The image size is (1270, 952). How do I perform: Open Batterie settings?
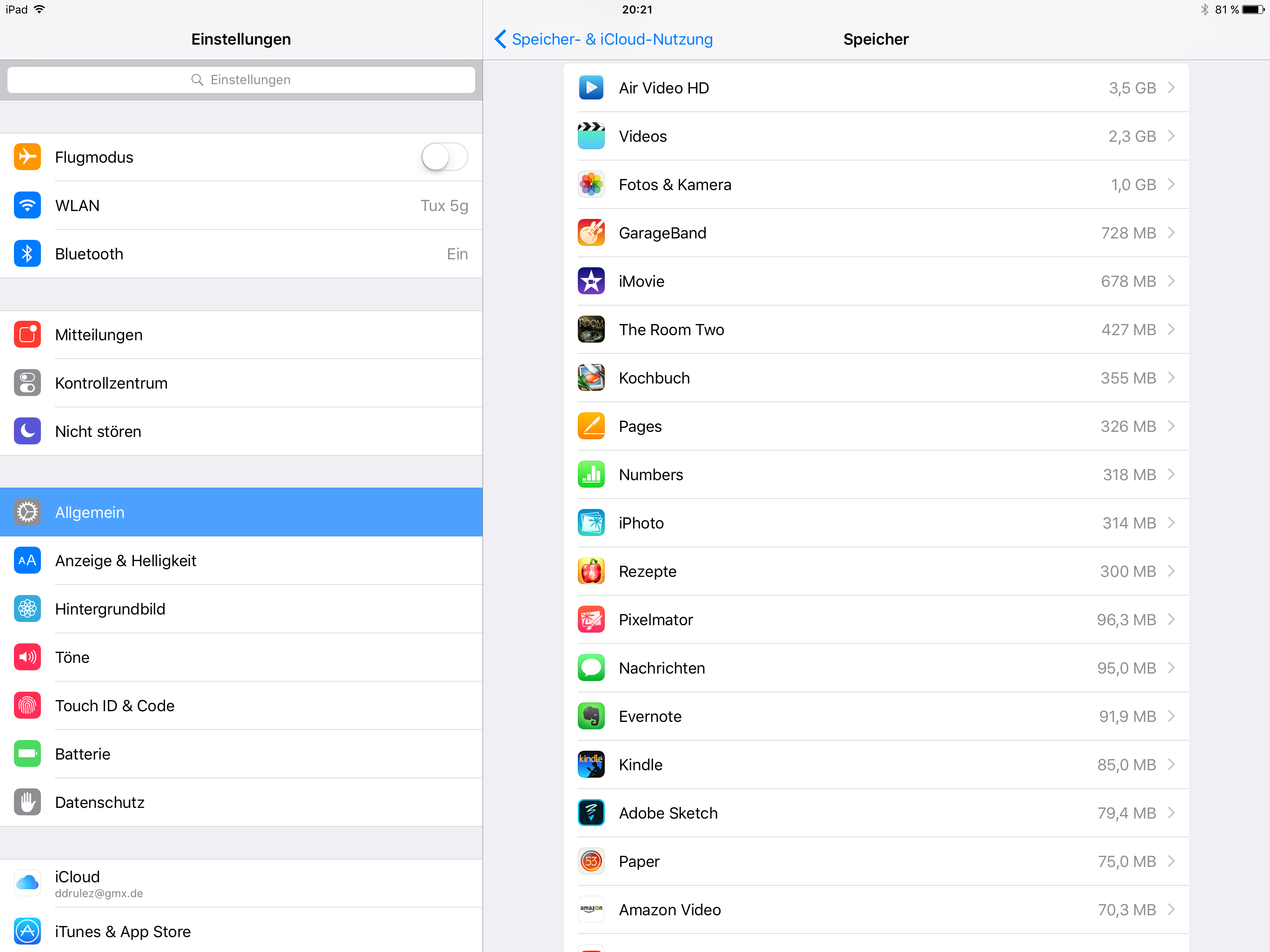click(241, 754)
